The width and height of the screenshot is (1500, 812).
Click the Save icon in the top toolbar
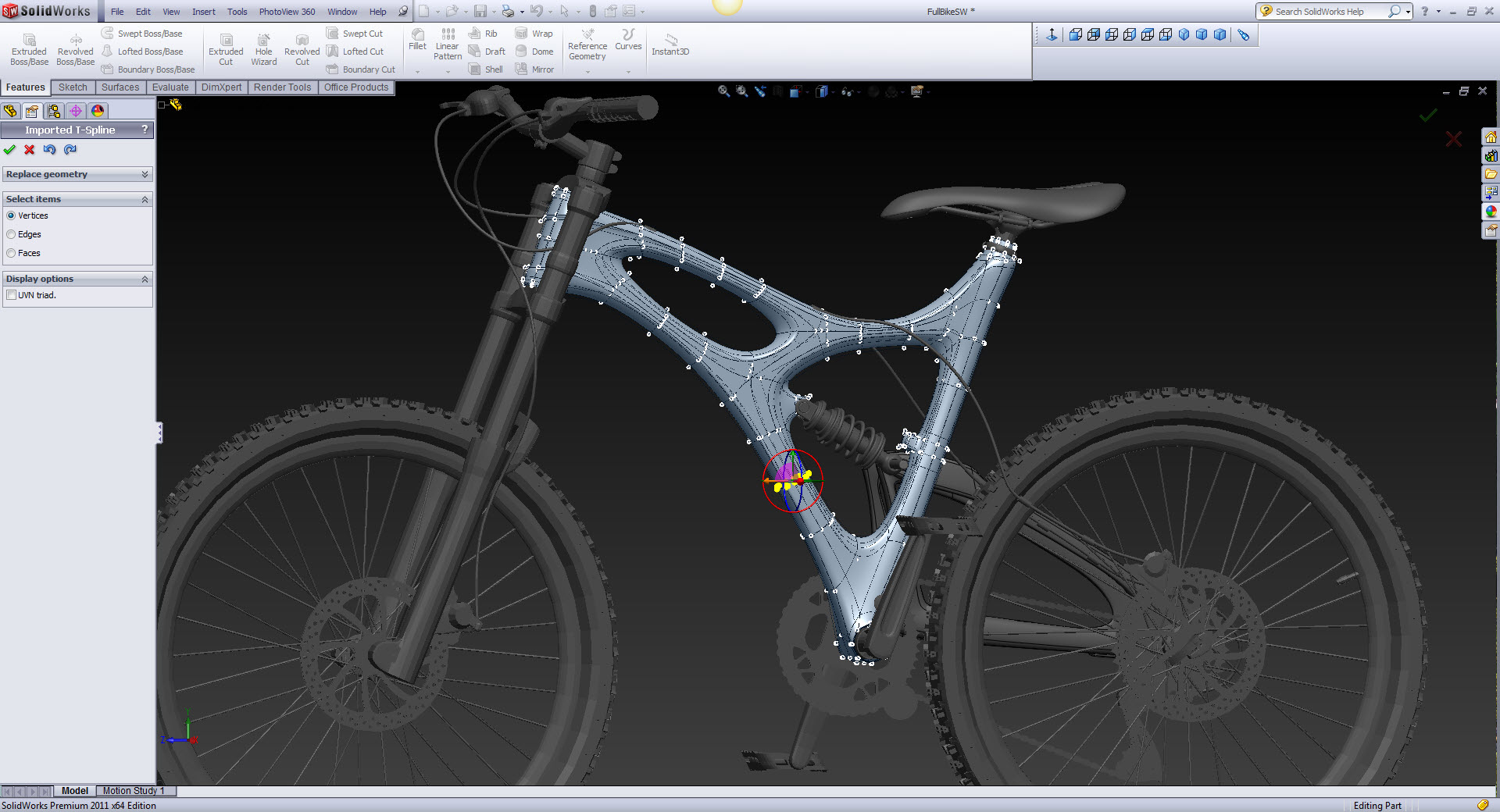(480, 11)
